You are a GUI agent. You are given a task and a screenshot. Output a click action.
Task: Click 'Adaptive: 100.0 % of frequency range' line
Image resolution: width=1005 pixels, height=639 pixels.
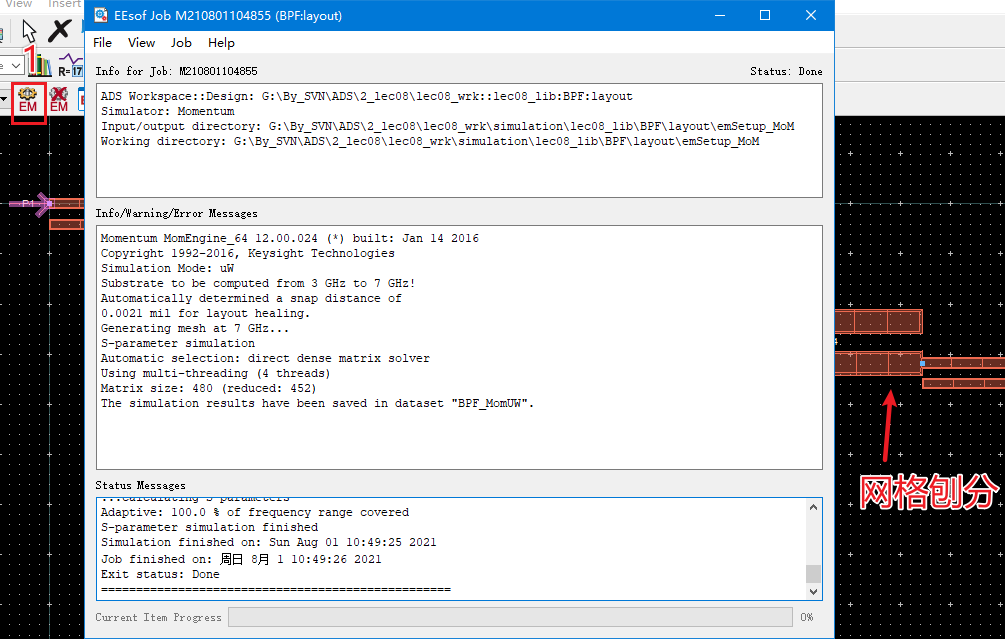coord(254,512)
